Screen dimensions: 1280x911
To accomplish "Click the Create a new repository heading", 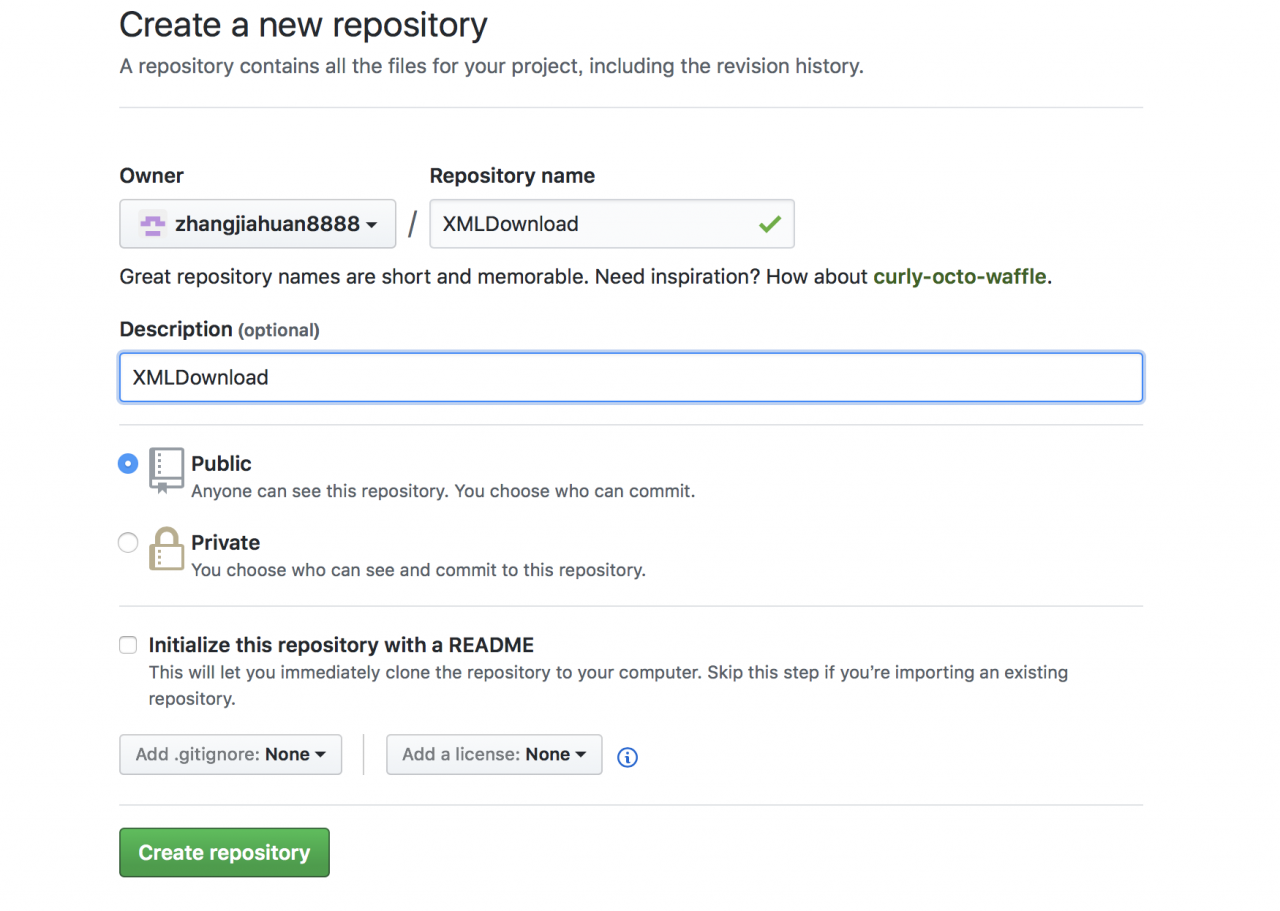I will pos(303,24).
